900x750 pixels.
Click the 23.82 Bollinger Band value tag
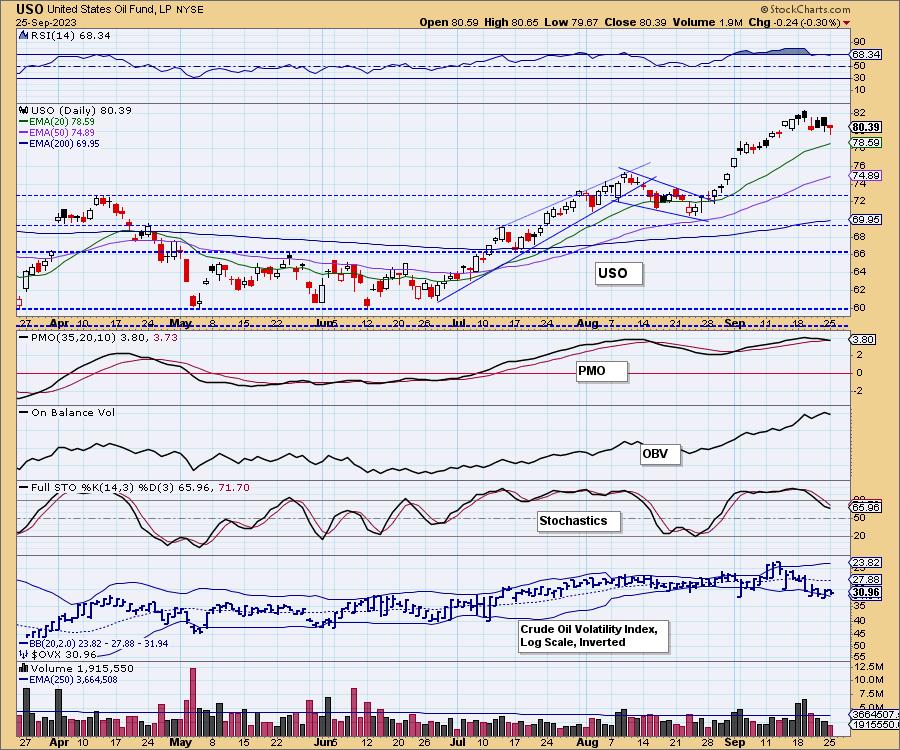coord(866,563)
